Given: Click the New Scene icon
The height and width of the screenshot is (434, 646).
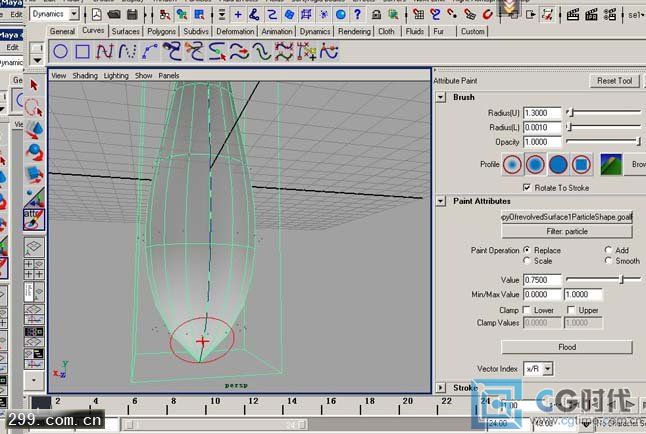Looking at the screenshot, I should [x=96, y=15].
